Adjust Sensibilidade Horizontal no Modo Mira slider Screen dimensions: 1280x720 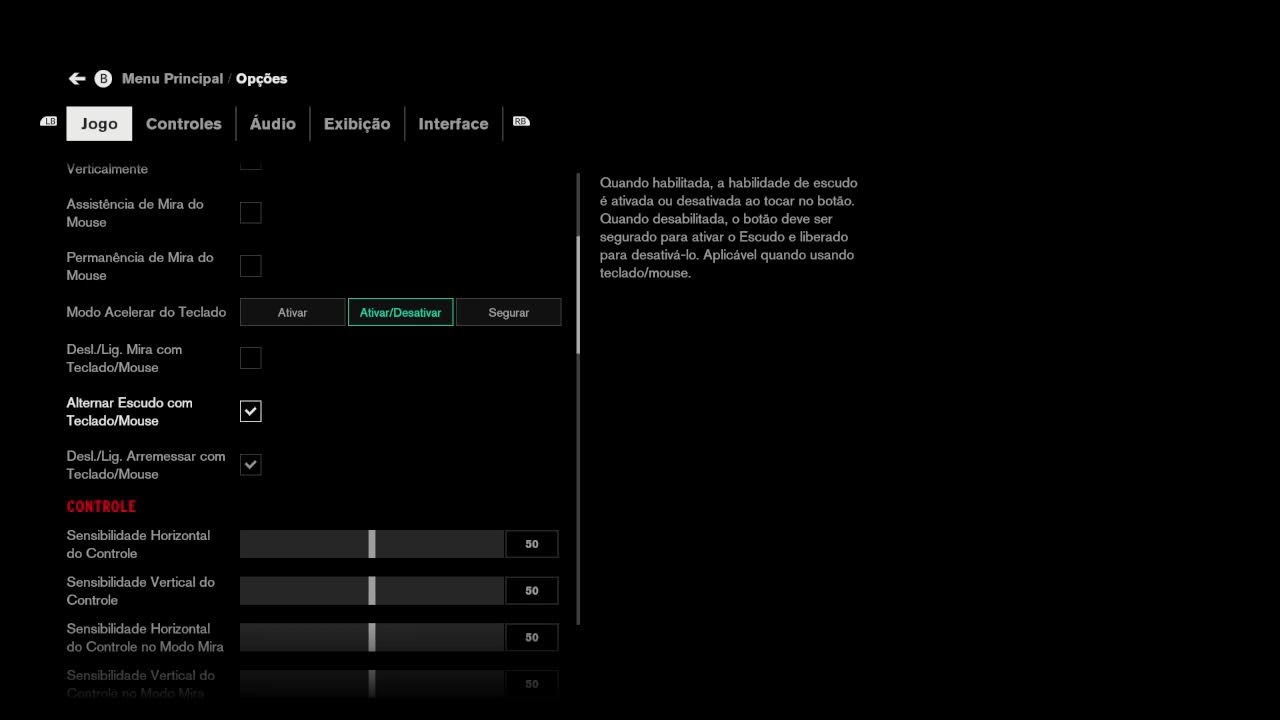click(372, 637)
